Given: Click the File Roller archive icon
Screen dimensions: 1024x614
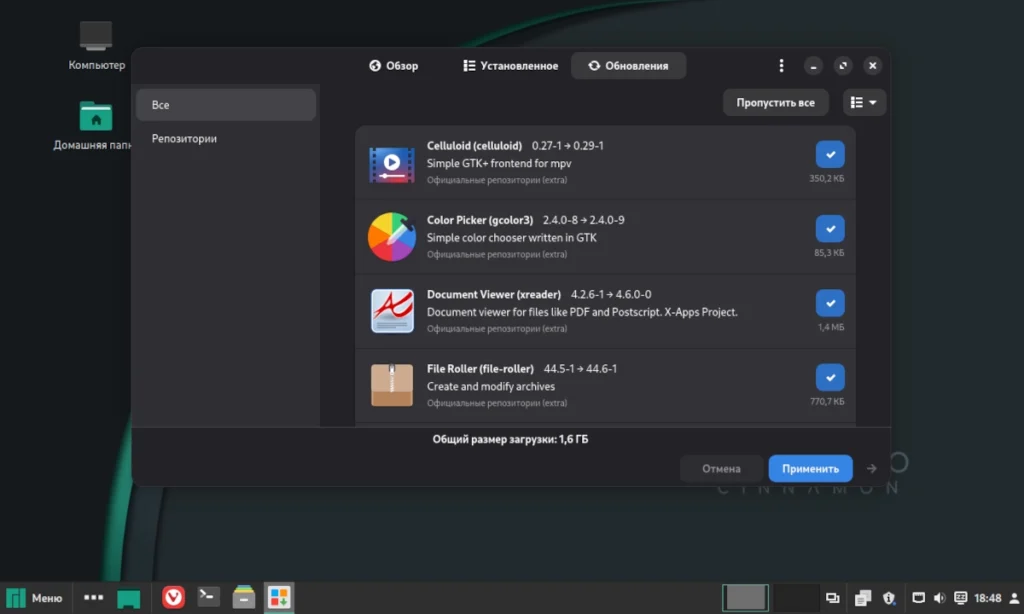Looking at the screenshot, I should (x=392, y=385).
